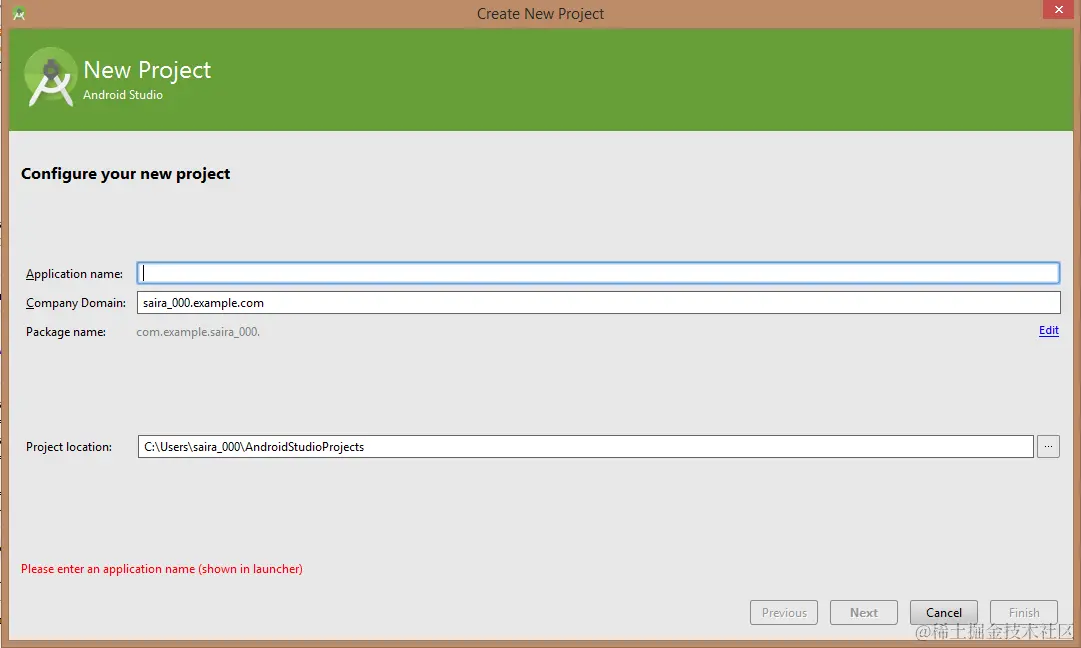Click the 'Application name:' label
Screen dimensions: 1081x648
[x=74, y=274]
